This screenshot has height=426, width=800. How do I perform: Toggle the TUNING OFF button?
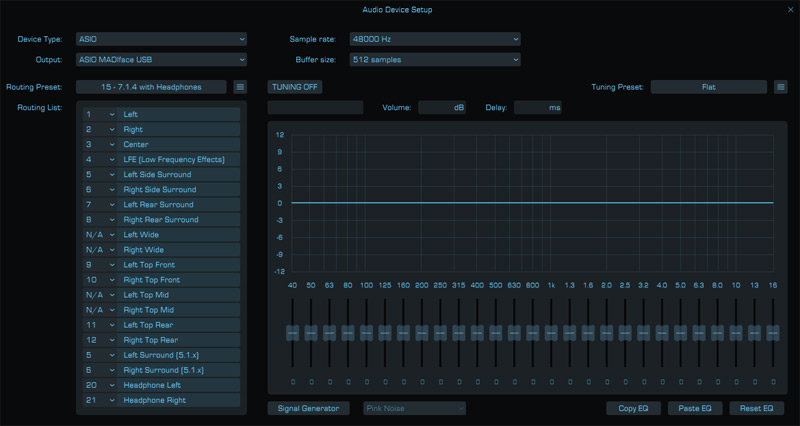pos(295,87)
